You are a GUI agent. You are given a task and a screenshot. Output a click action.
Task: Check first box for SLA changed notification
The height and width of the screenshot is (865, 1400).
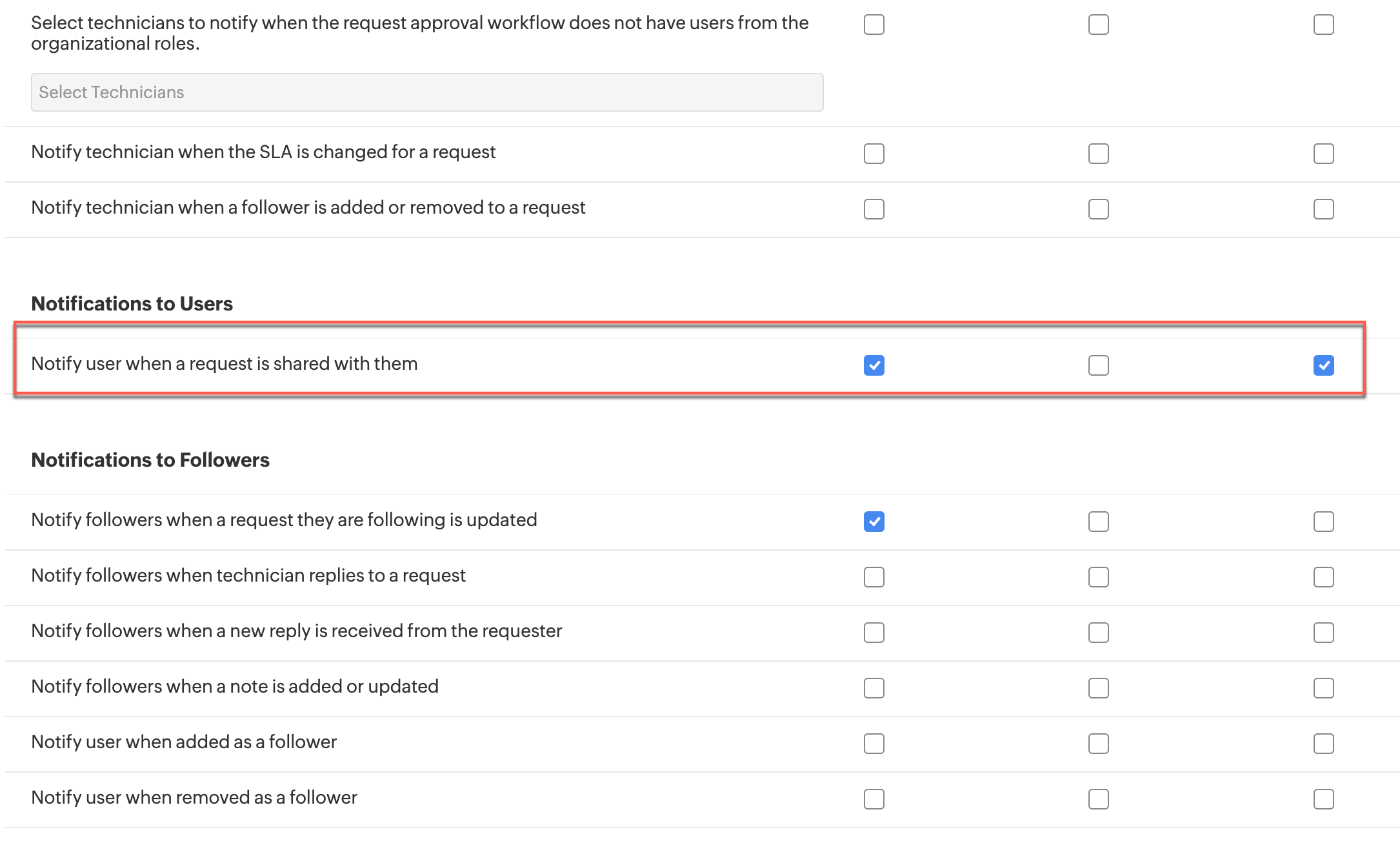click(874, 154)
